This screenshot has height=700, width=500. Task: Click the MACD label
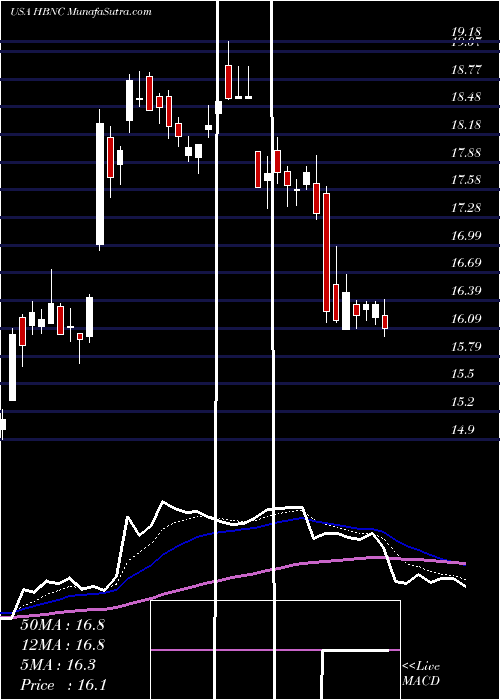[x=421, y=681]
